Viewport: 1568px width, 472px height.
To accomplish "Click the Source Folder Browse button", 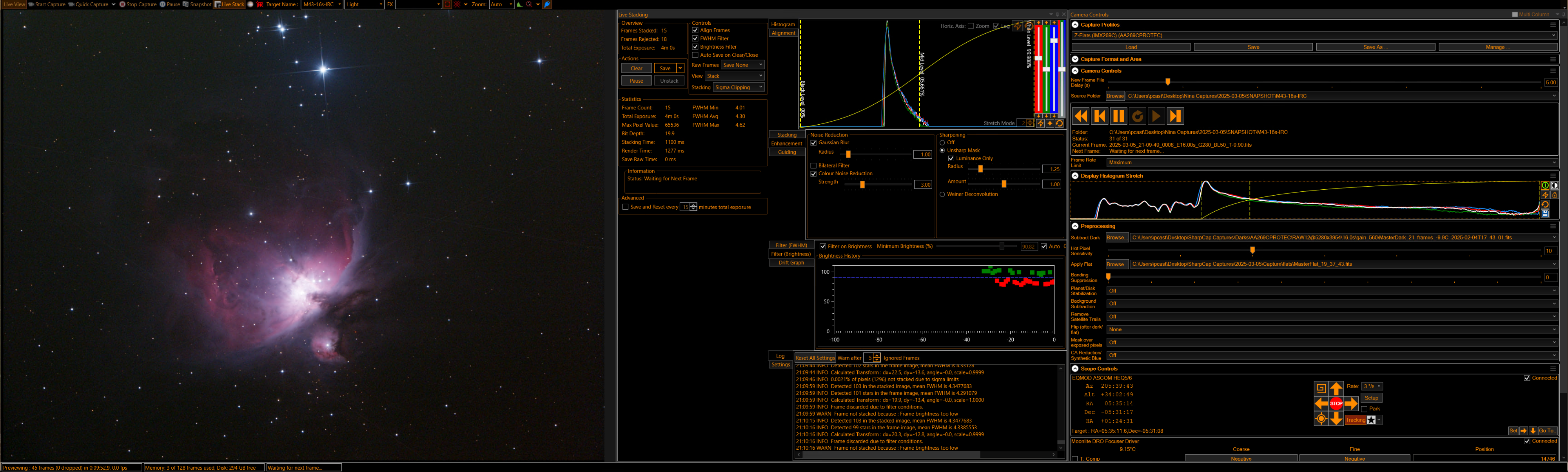I will (1115, 96).
